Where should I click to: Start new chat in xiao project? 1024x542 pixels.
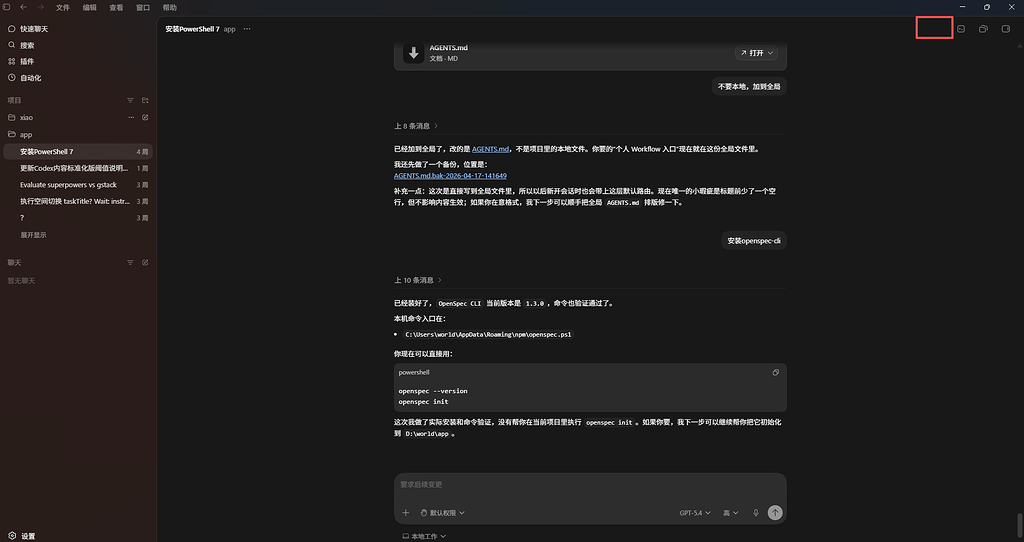[145, 118]
